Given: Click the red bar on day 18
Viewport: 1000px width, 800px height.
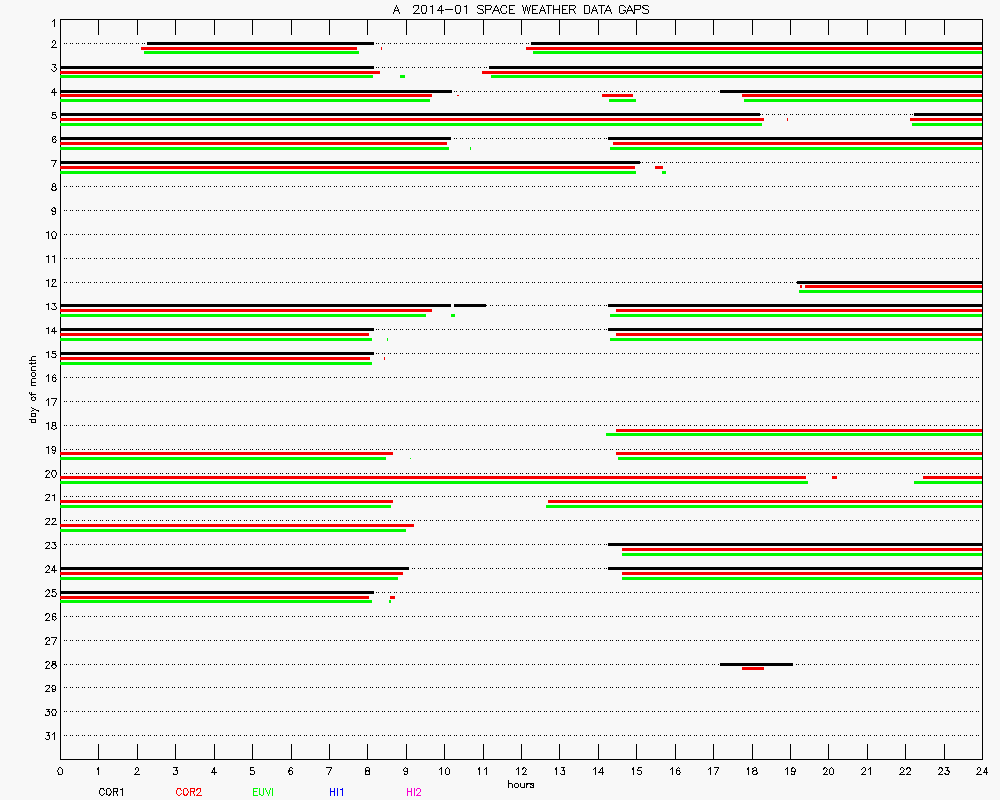Looking at the screenshot, I should [x=798, y=430].
